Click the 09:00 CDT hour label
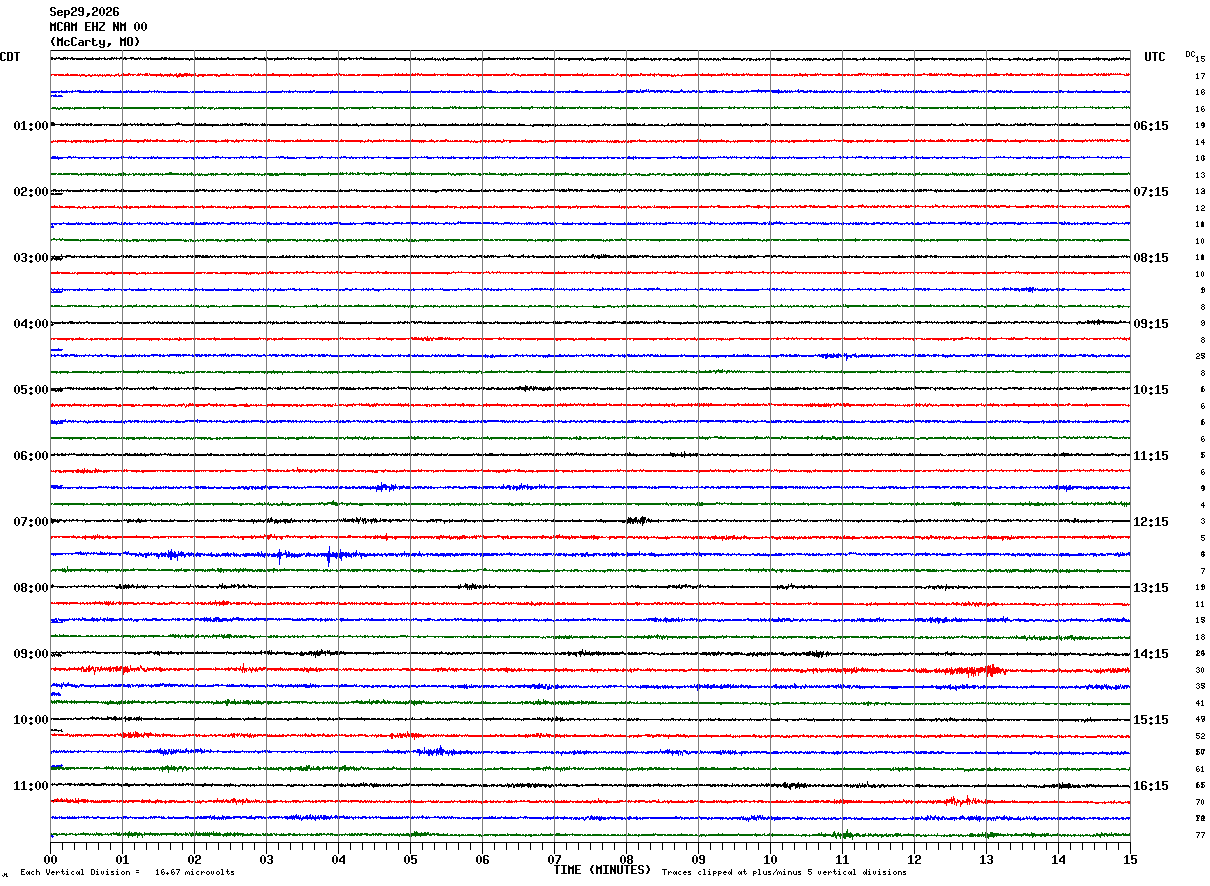 click(x=30, y=654)
